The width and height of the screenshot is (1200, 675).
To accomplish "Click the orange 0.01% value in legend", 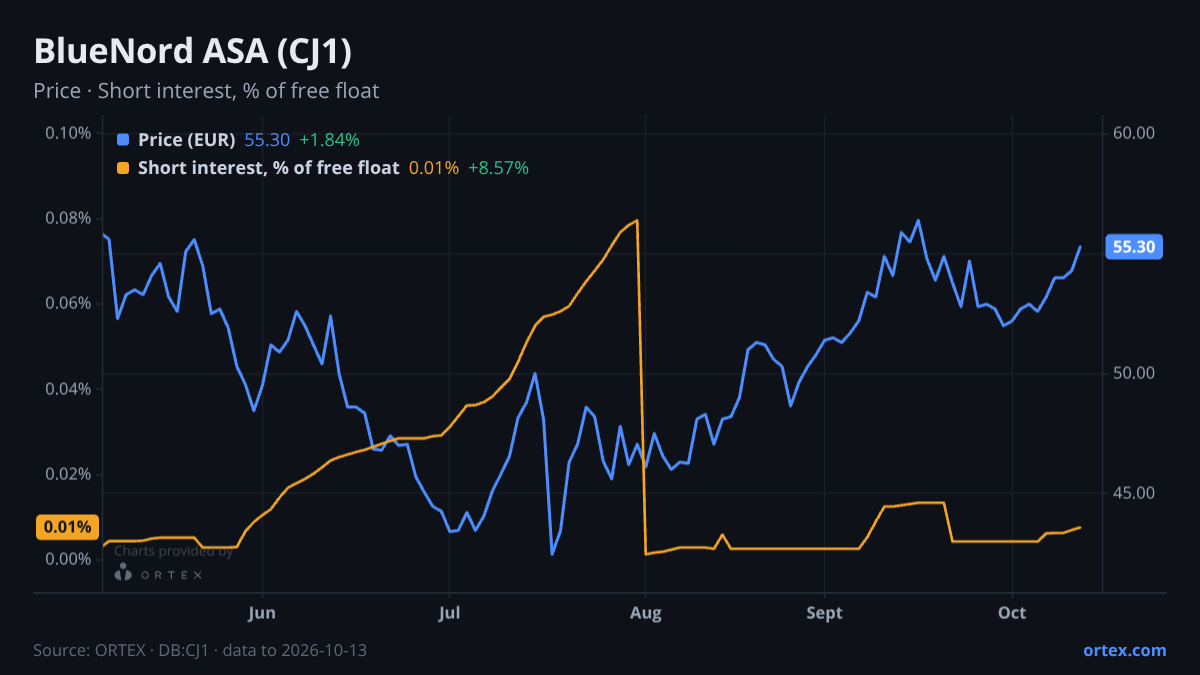I will tap(434, 168).
